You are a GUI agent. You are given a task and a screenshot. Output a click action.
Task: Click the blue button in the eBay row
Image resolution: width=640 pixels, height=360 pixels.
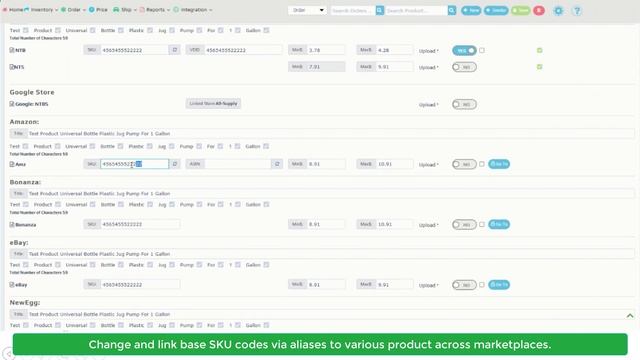click(499, 285)
